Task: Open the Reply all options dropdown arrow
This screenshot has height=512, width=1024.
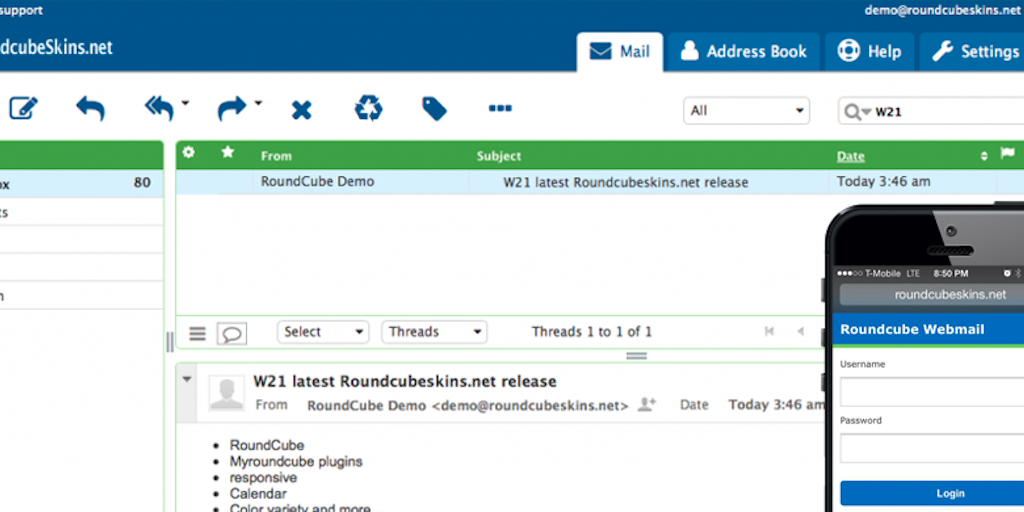Action: coord(185,103)
